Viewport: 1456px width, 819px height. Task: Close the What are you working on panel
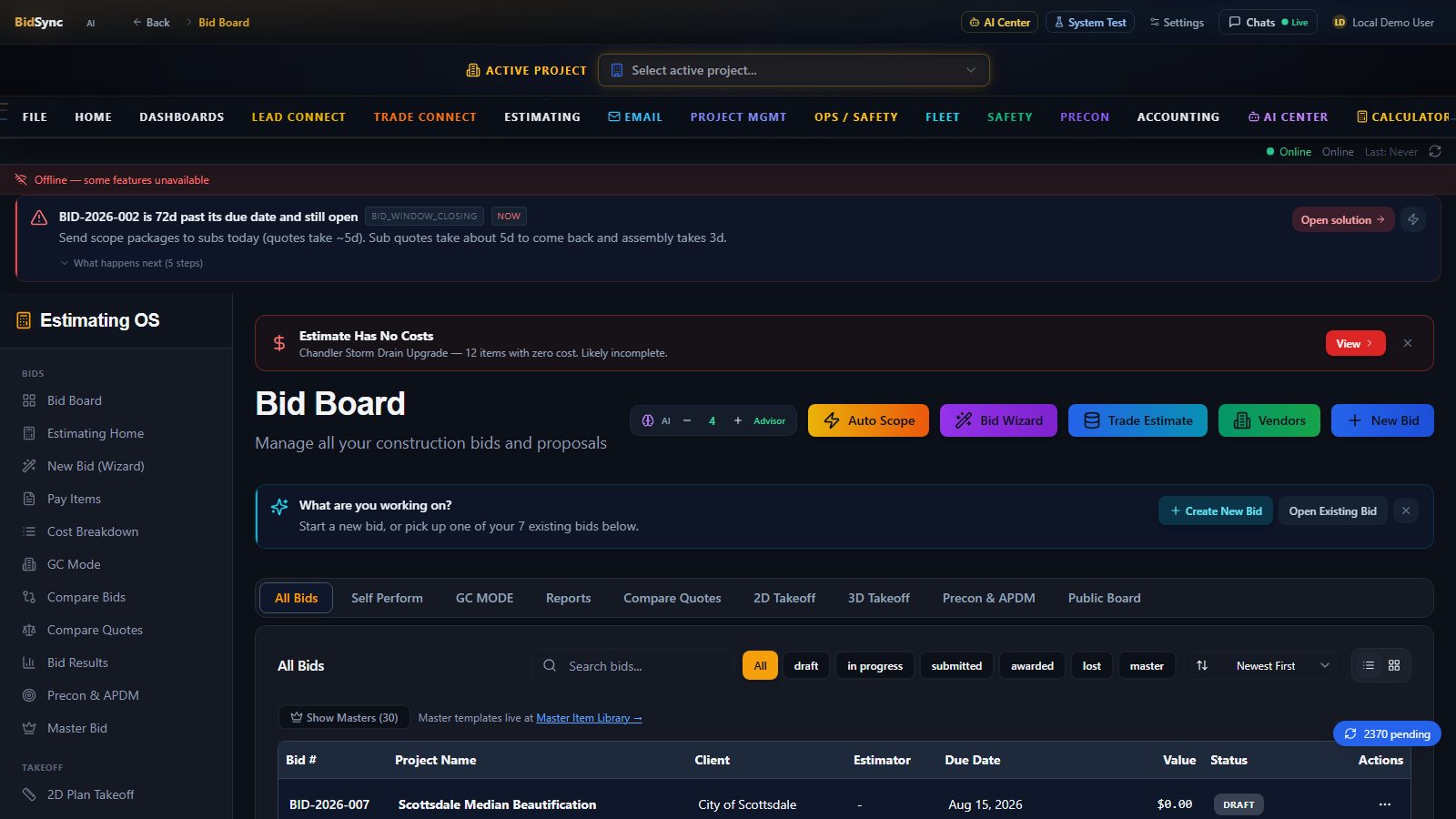click(1406, 511)
